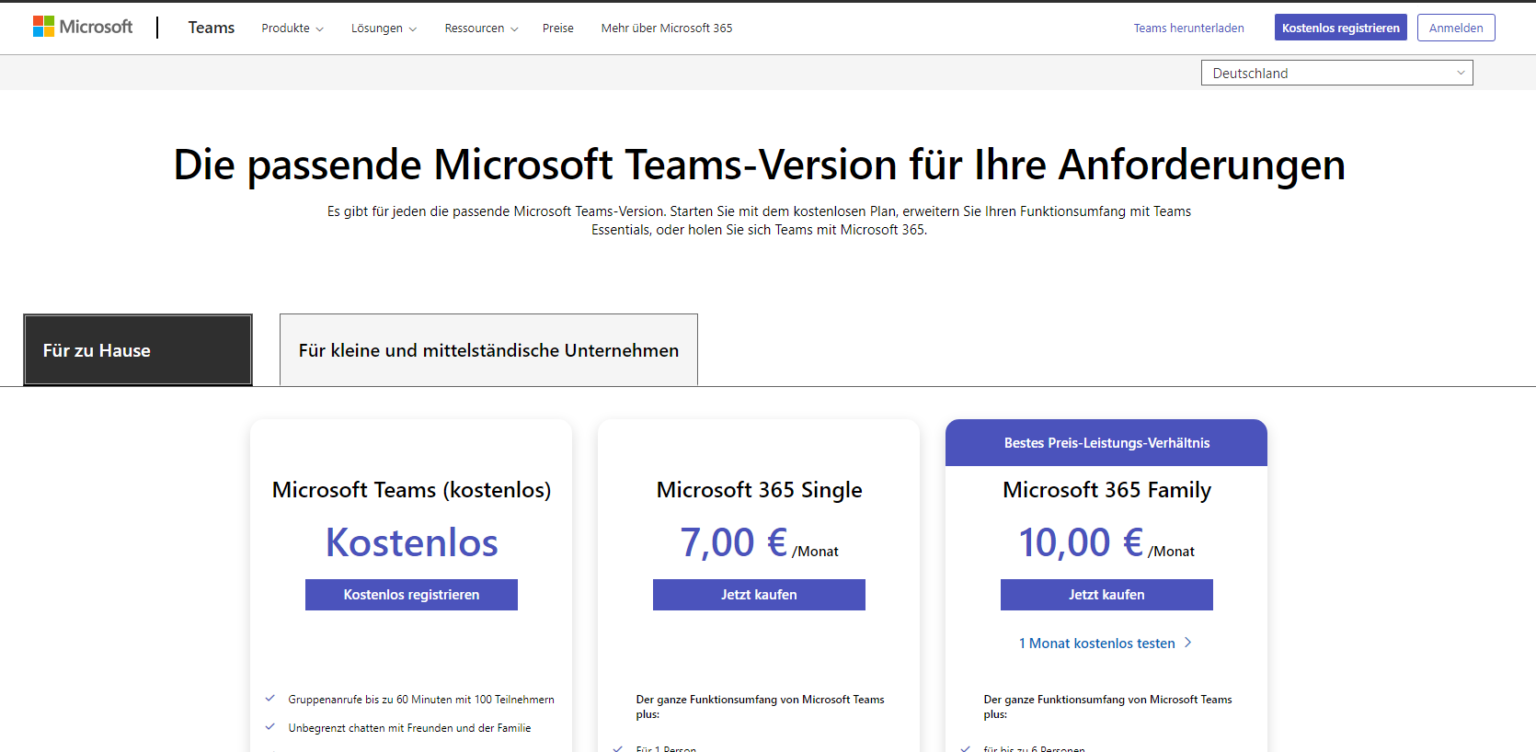Image resolution: width=1536 pixels, height=752 pixels.
Task: Open the Teams home link
Action: pyautogui.click(x=211, y=28)
